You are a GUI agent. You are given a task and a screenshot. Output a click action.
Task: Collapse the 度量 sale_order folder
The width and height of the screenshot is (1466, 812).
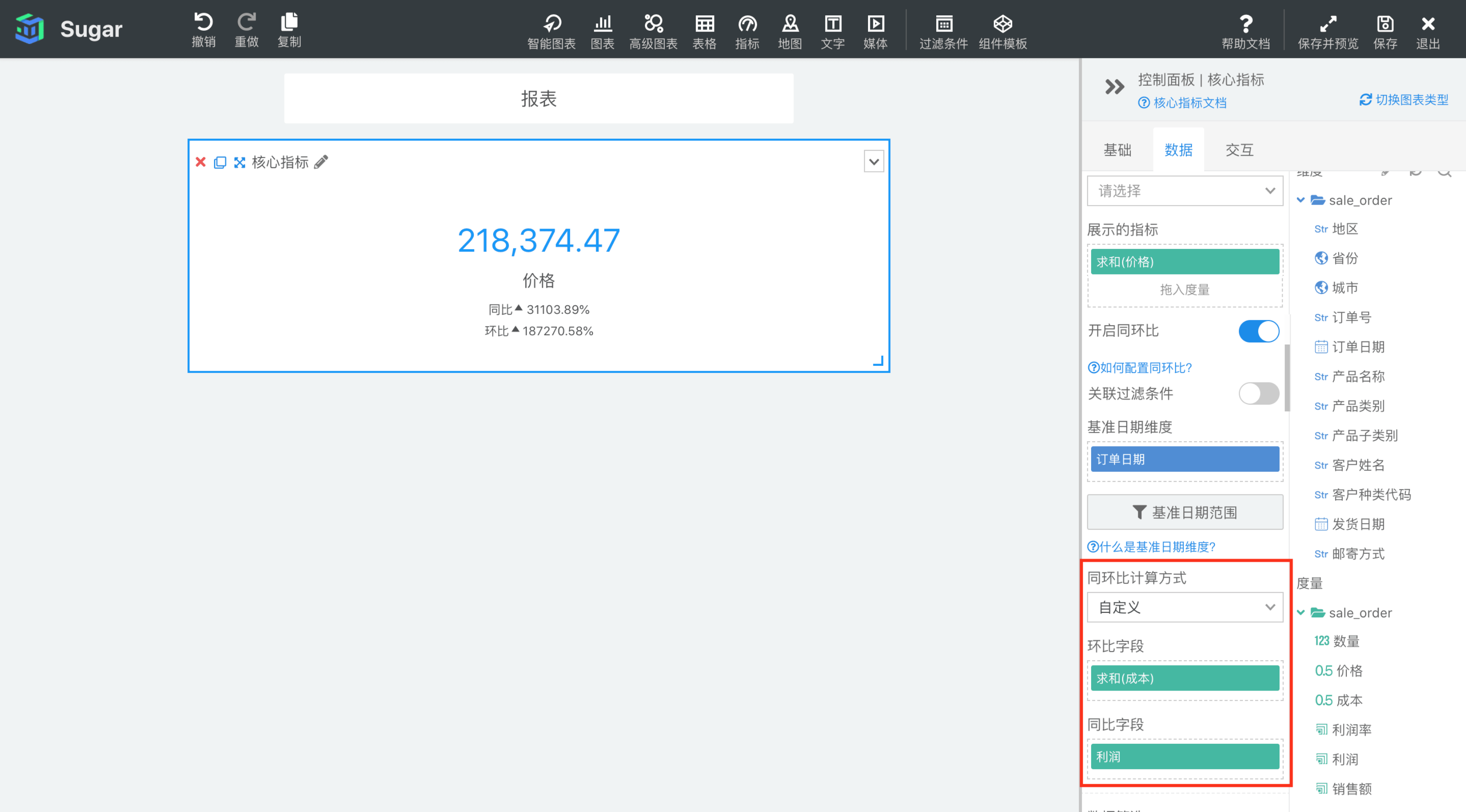click(1301, 612)
